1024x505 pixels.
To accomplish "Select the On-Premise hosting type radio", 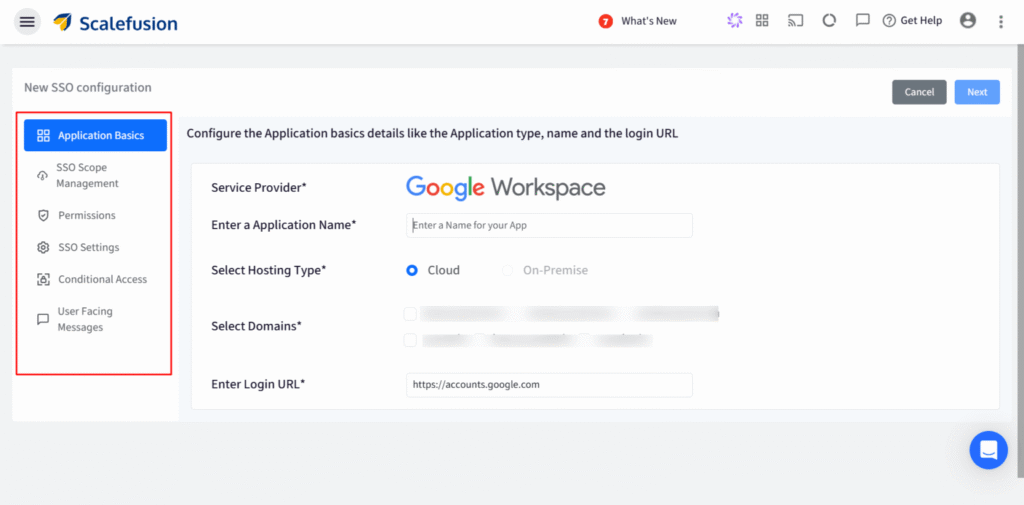I will pos(507,270).
